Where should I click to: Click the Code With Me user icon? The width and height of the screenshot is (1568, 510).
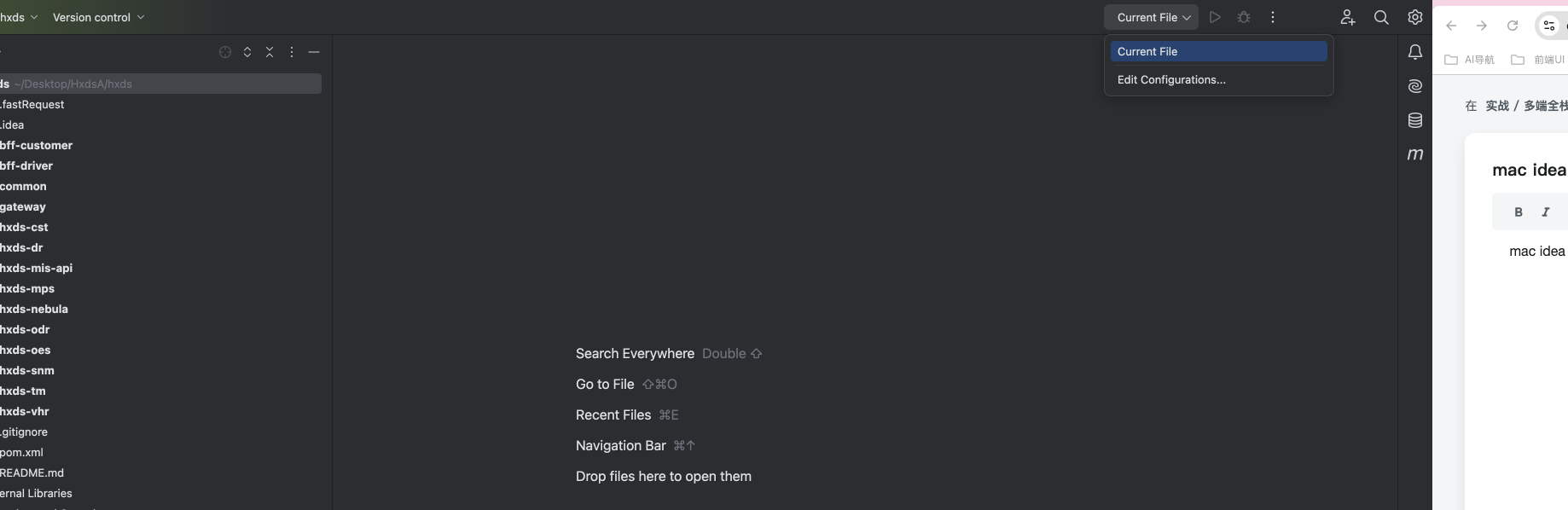(1347, 17)
